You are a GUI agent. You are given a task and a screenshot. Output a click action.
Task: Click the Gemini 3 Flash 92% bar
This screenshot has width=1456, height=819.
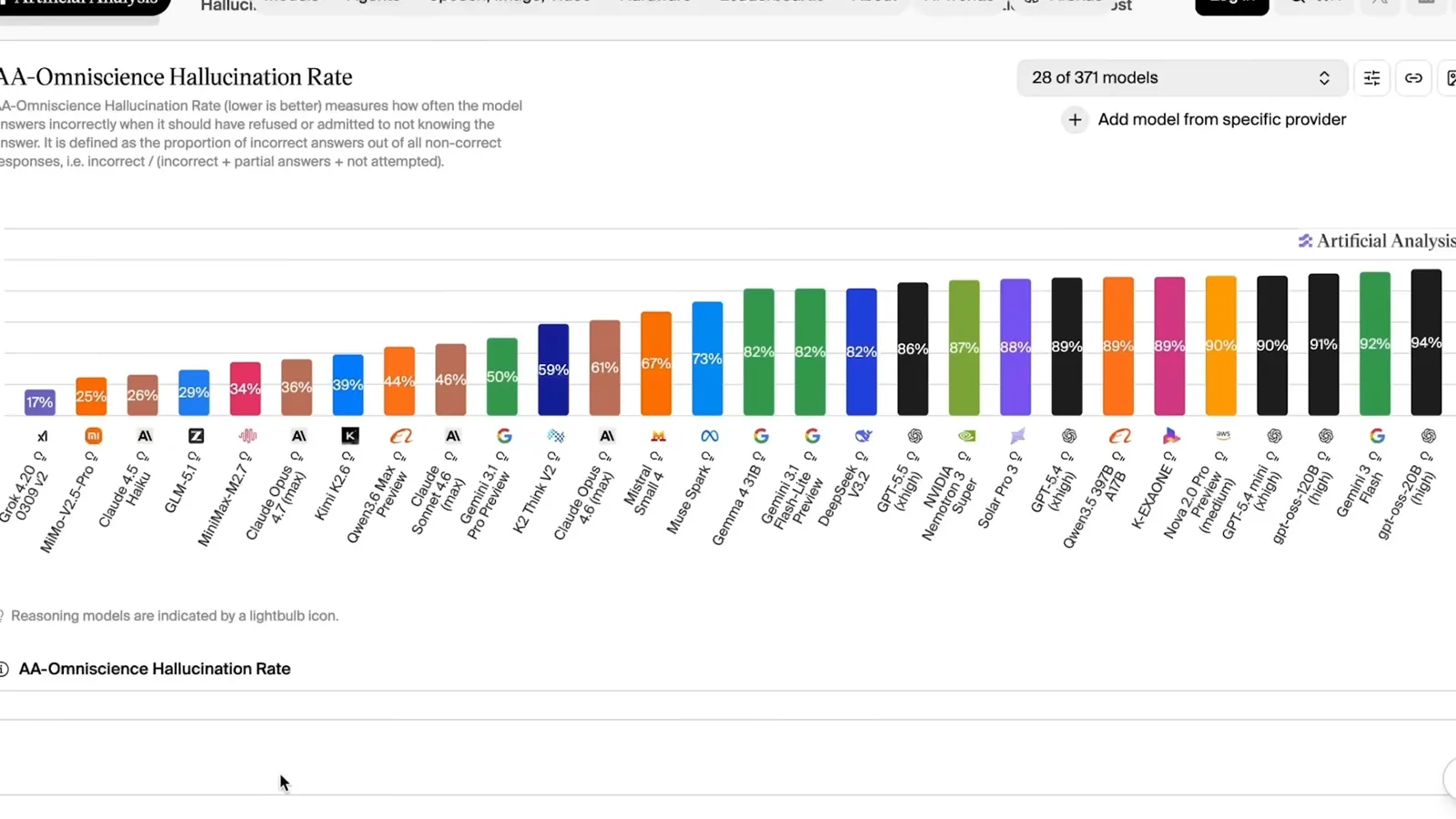1375,344
